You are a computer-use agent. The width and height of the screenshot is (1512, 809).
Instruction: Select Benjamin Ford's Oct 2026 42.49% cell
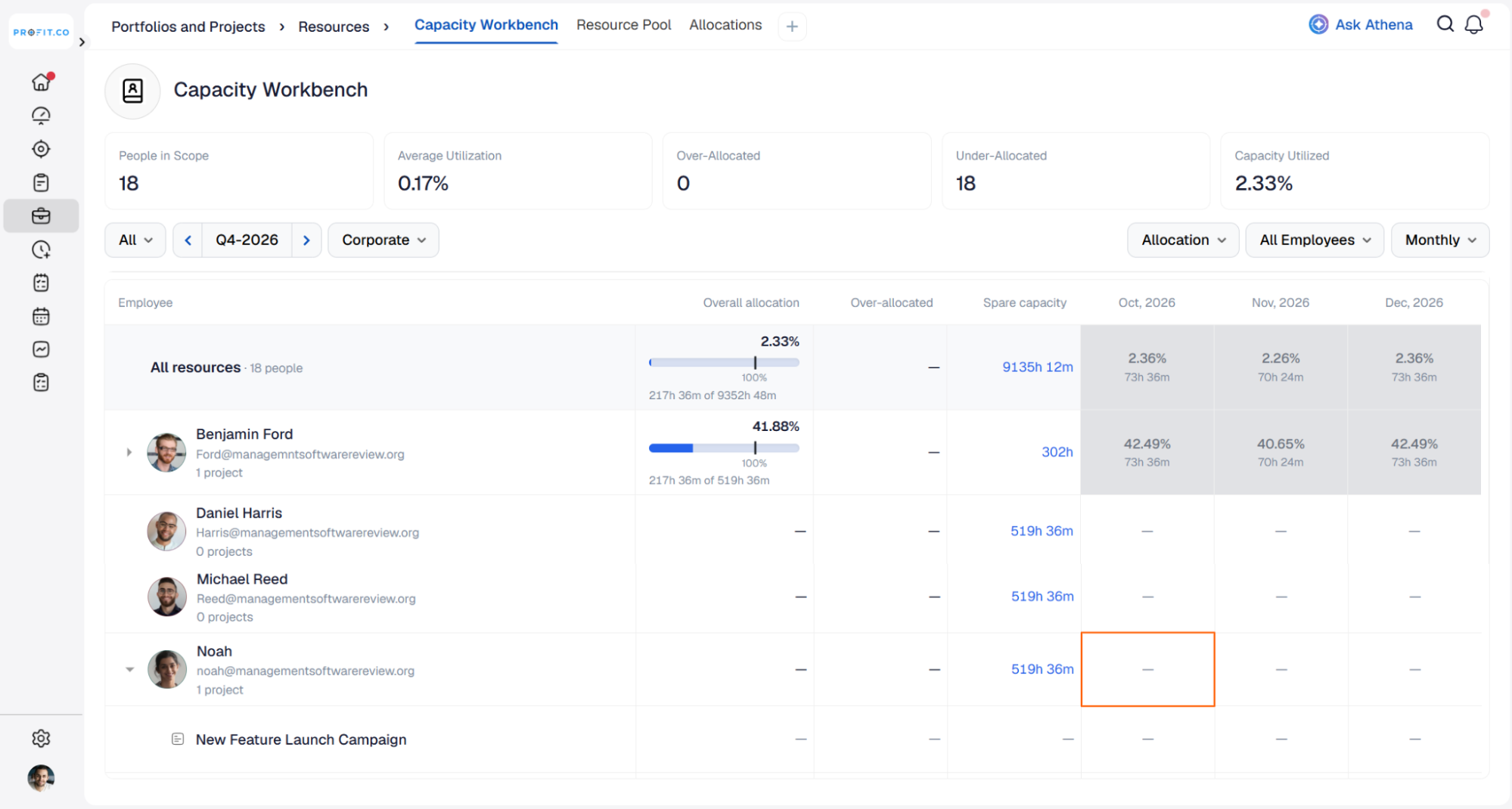click(x=1147, y=452)
